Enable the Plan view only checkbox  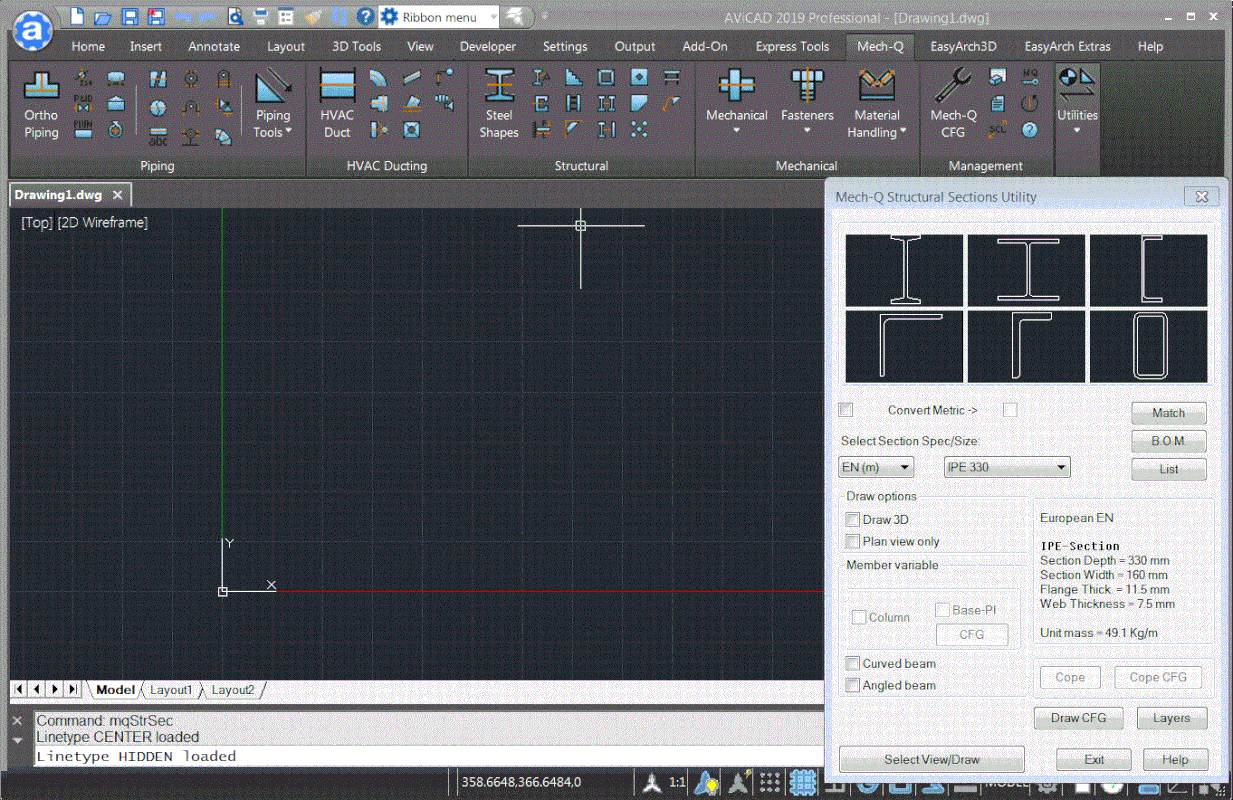(x=852, y=542)
